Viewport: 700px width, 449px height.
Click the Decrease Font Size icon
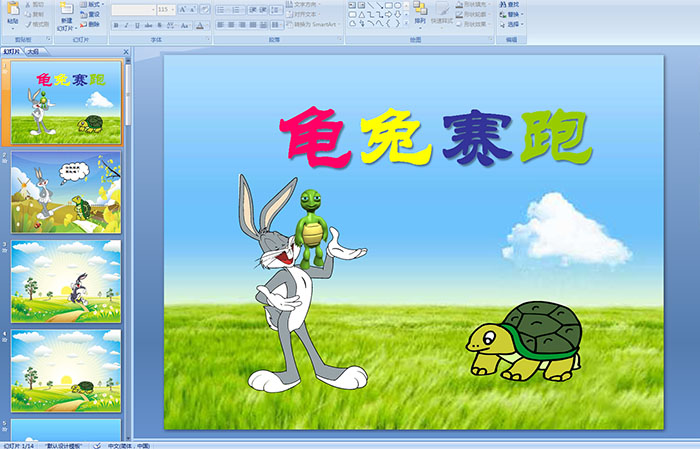click(x=192, y=10)
